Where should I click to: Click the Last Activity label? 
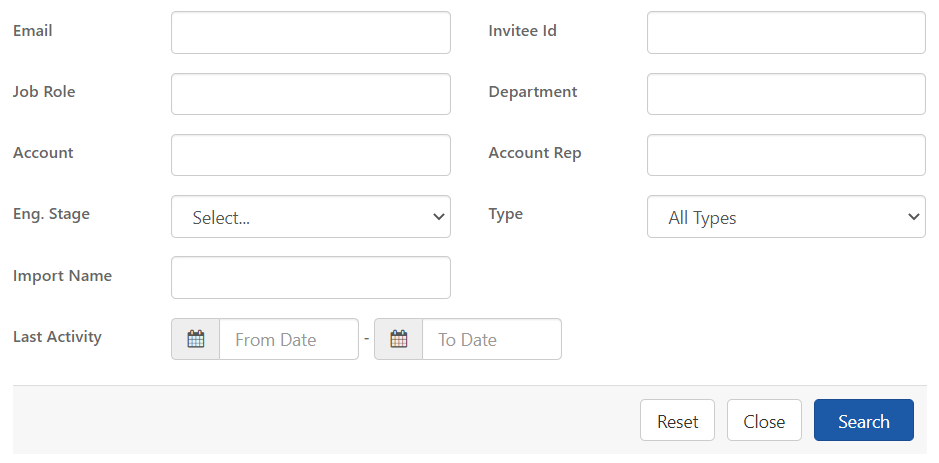coord(57,337)
